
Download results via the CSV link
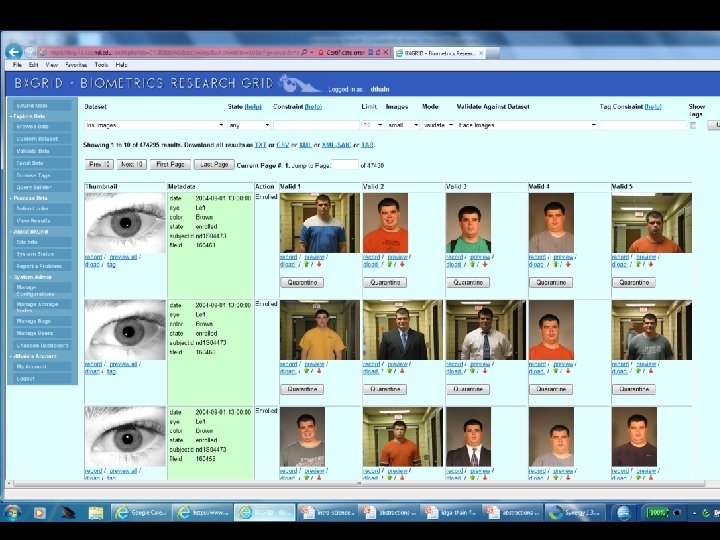coord(282,145)
